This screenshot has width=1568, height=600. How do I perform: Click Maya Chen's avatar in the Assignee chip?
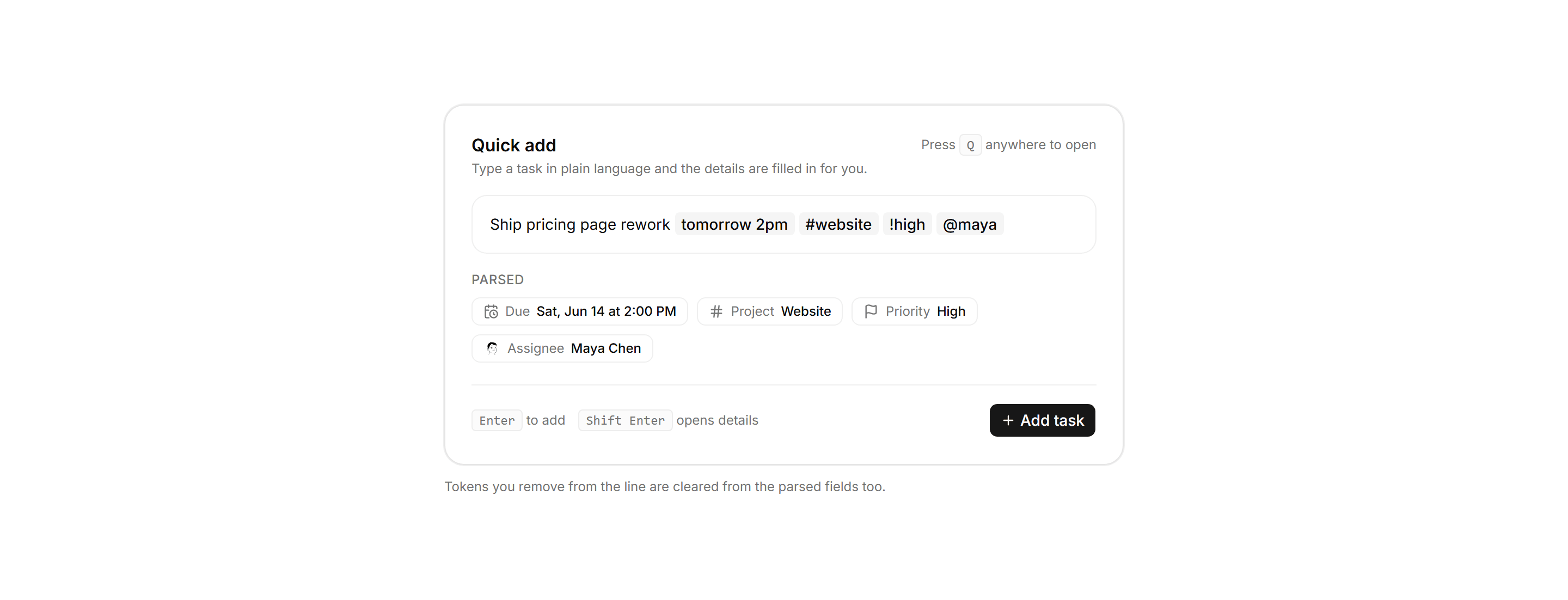(x=492, y=348)
